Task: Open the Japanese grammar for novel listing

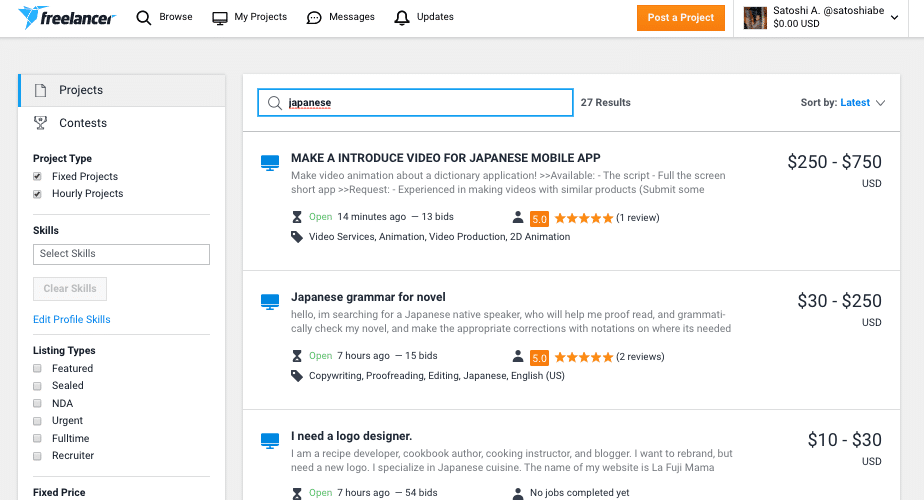Action: pos(368,297)
